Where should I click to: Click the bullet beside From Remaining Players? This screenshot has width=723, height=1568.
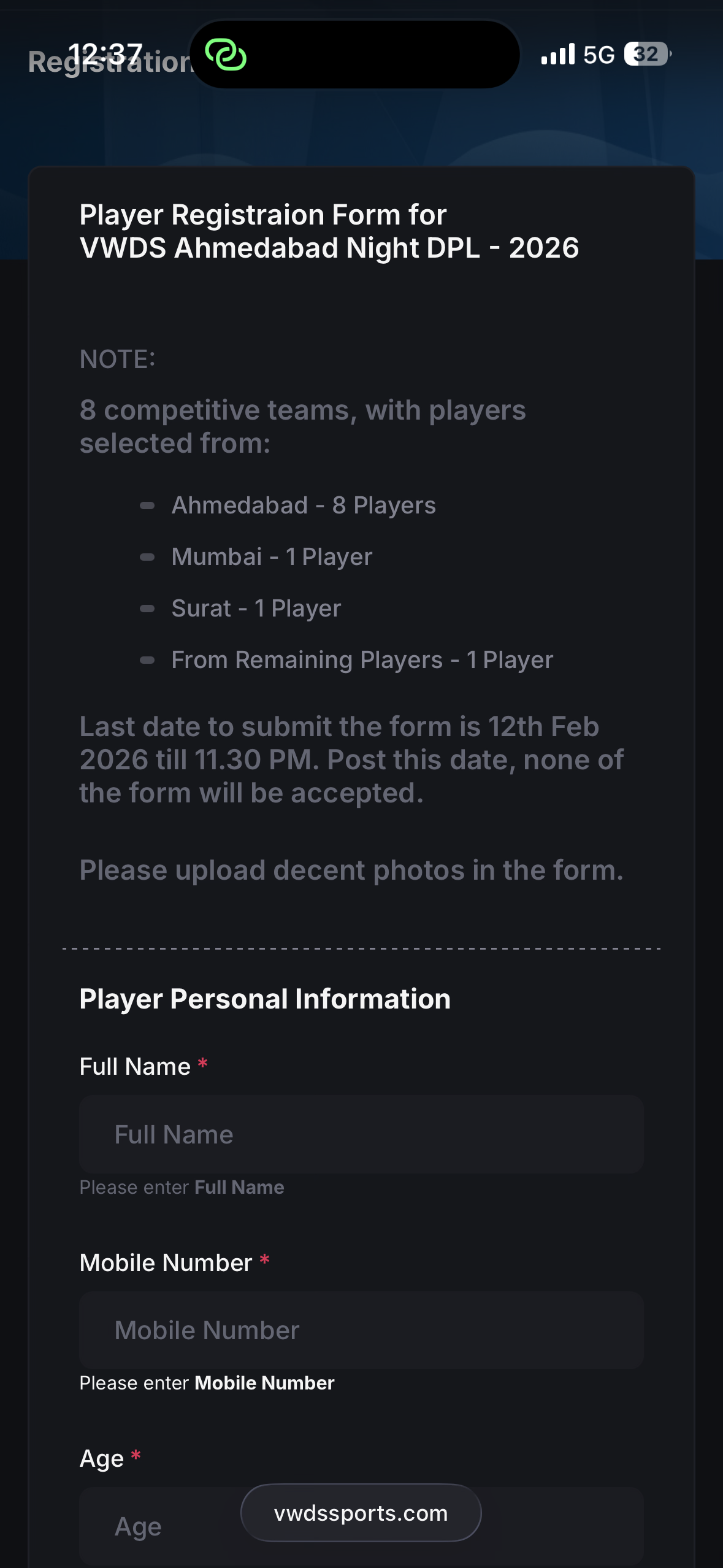point(147,660)
